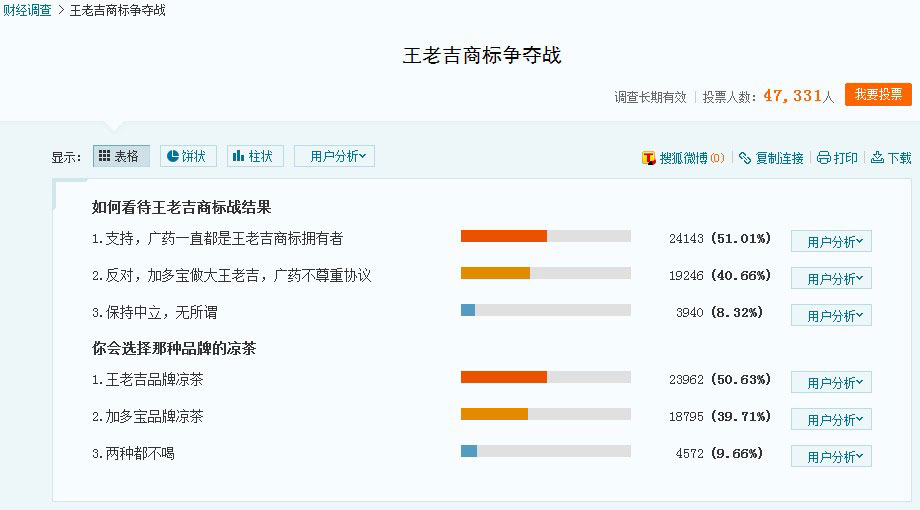The image size is (920, 510).
Task: Click the voter total 47,331人
Action: coord(799,96)
